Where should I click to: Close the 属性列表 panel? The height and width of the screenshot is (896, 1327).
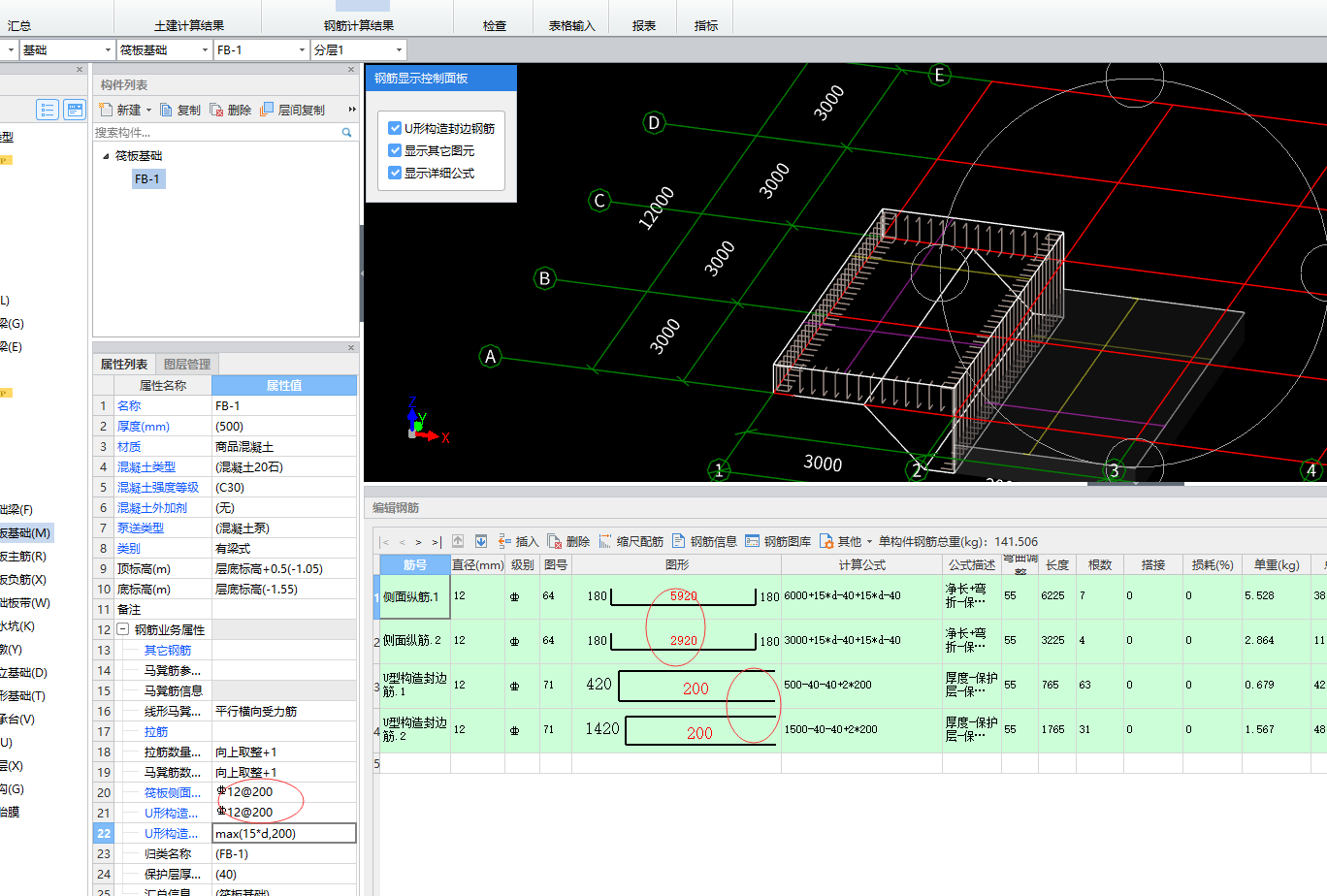click(351, 347)
